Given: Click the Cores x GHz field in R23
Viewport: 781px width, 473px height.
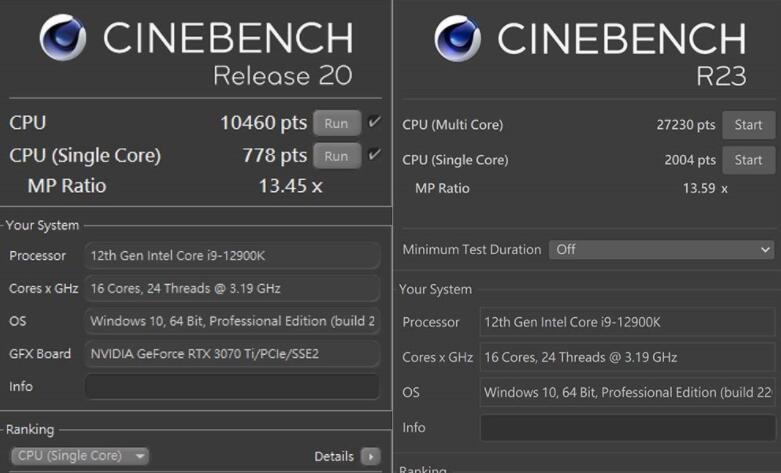Looking at the screenshot, I should 627,357.
